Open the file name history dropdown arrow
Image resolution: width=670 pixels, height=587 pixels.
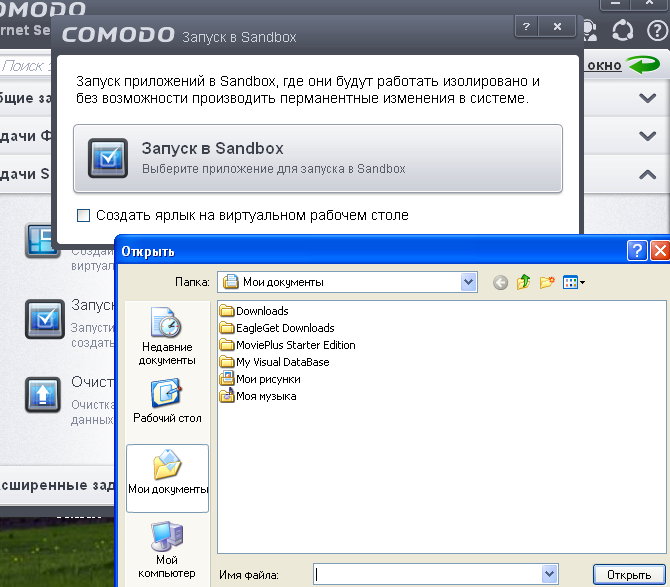pos(550,575)
